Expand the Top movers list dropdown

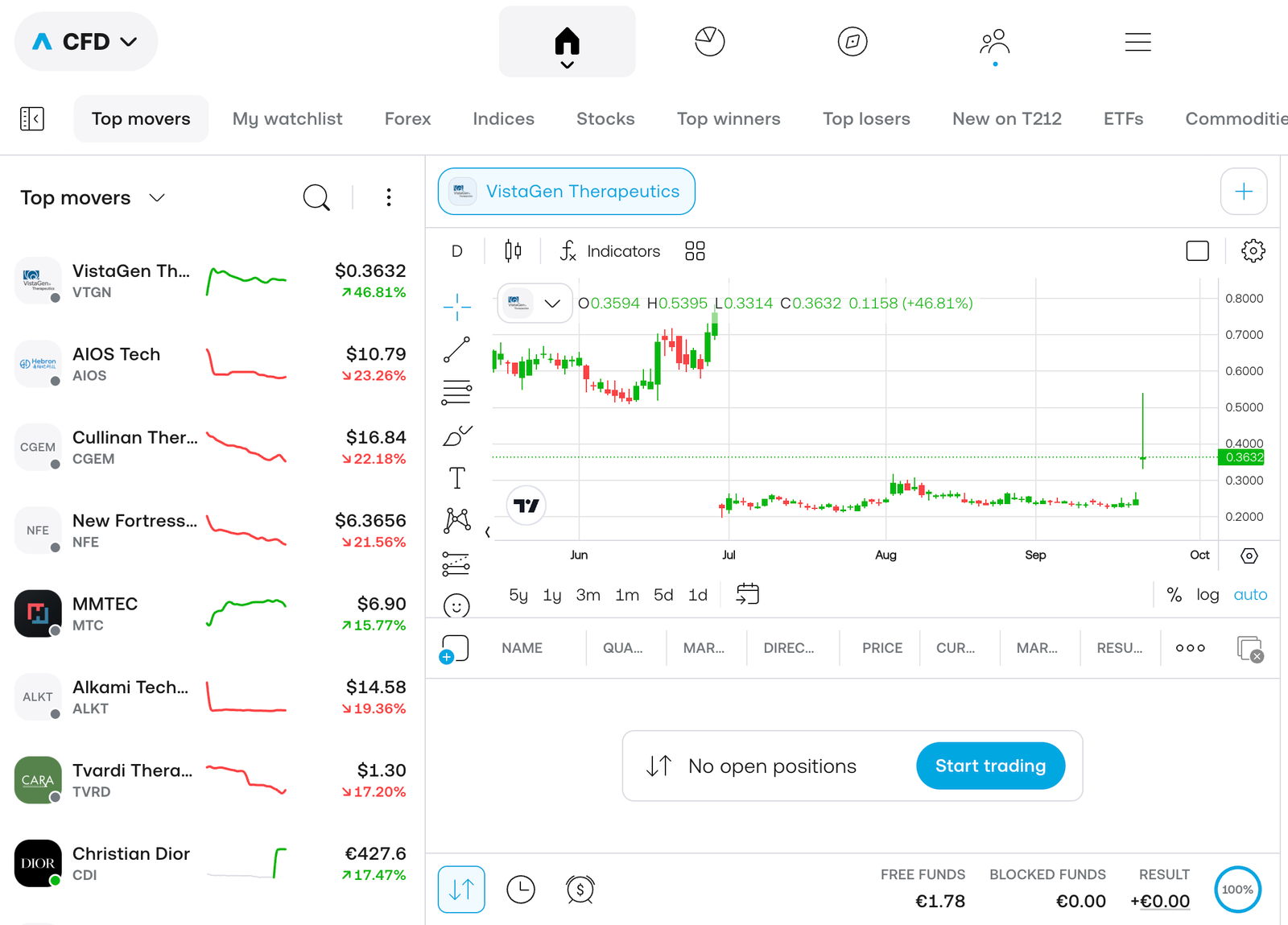tap(157, 198)
